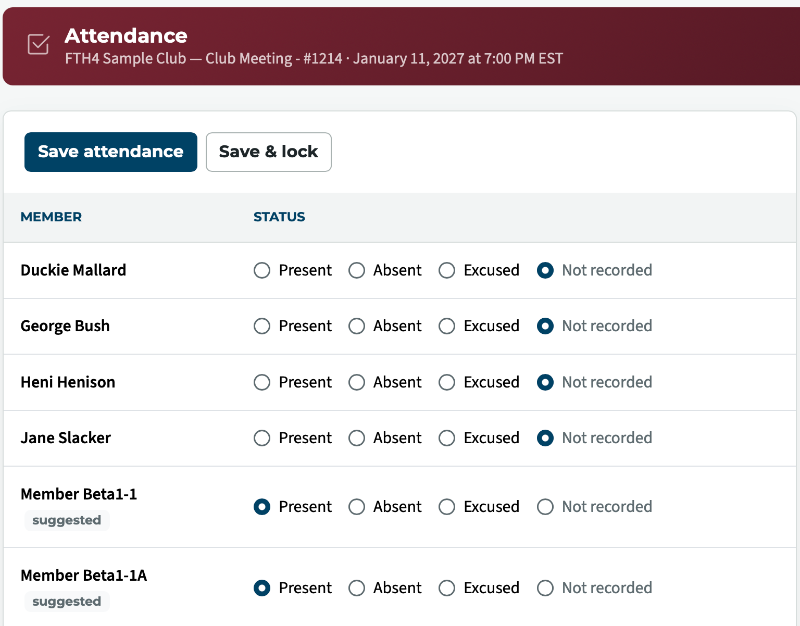Select Not recorded for Member Beta1-1A
This screenshot has height=626, width=800.
[x=545, y=588]
